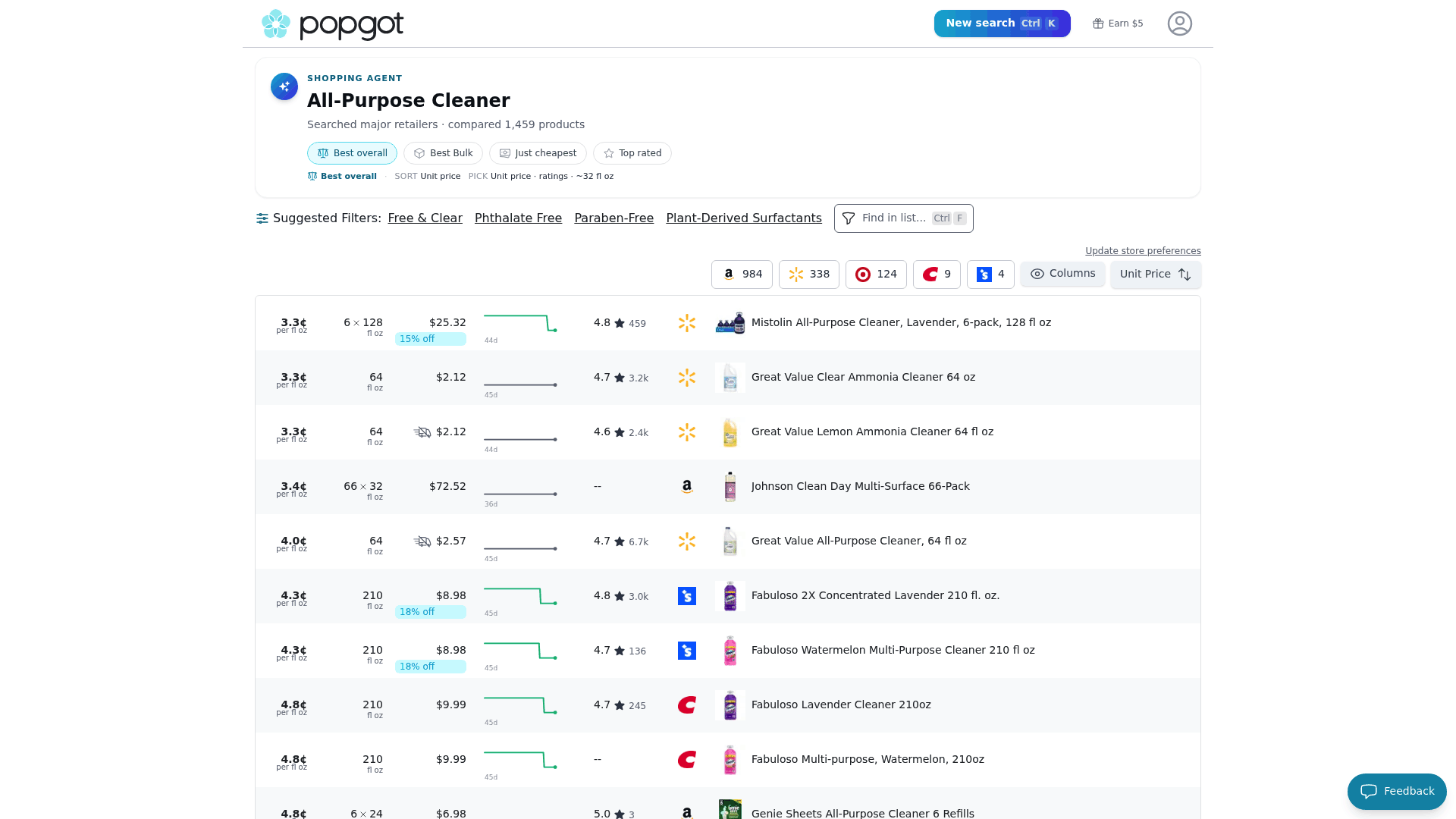Click the shopping agent sparkle icon
This screenshot has width=1456, height=819.
click(284, 86)
